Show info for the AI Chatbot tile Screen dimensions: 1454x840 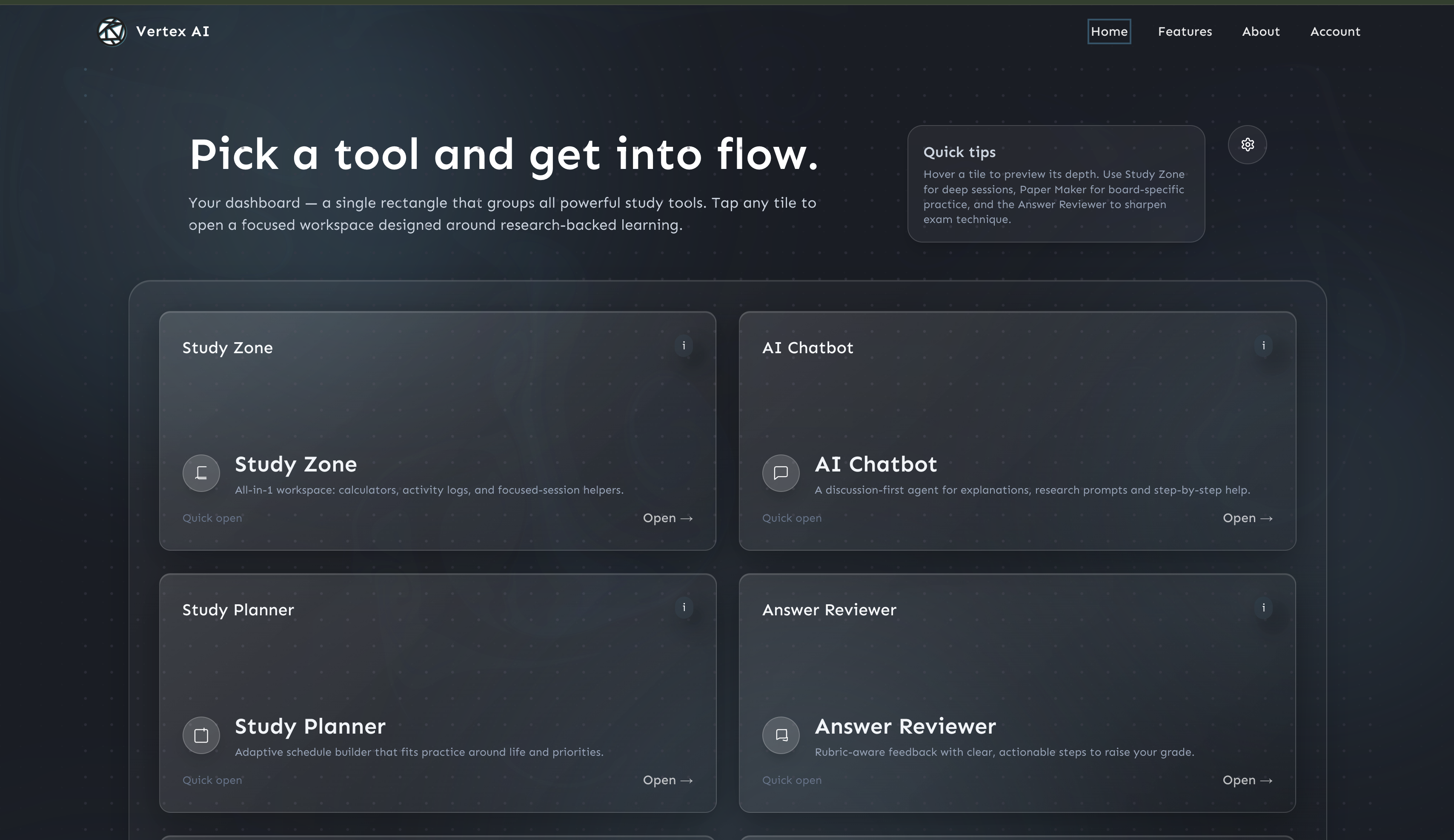pyautogui.click(x=1263, y=346)
